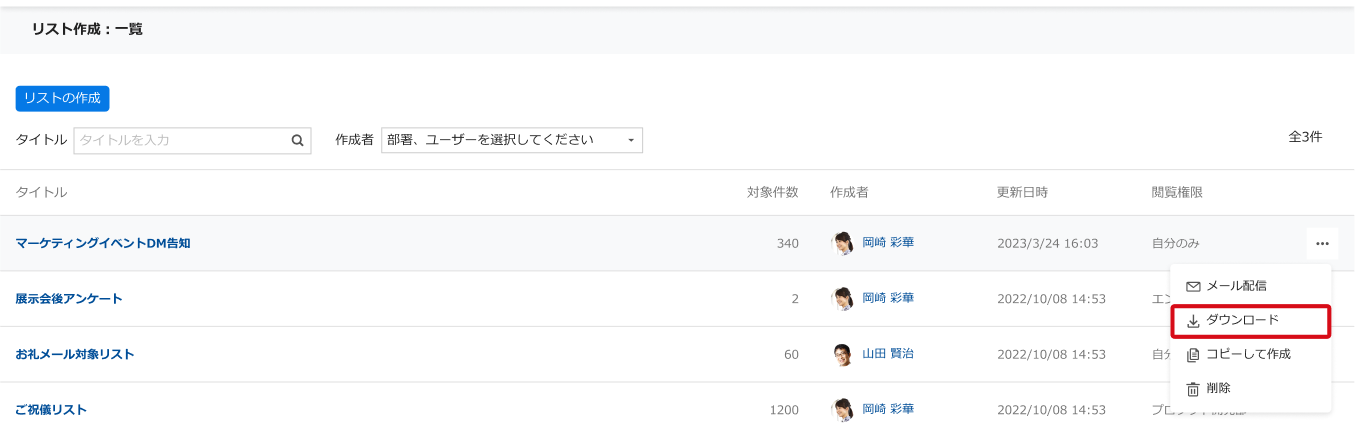Open the 作成者 department/user dropdown

(512, 140)
